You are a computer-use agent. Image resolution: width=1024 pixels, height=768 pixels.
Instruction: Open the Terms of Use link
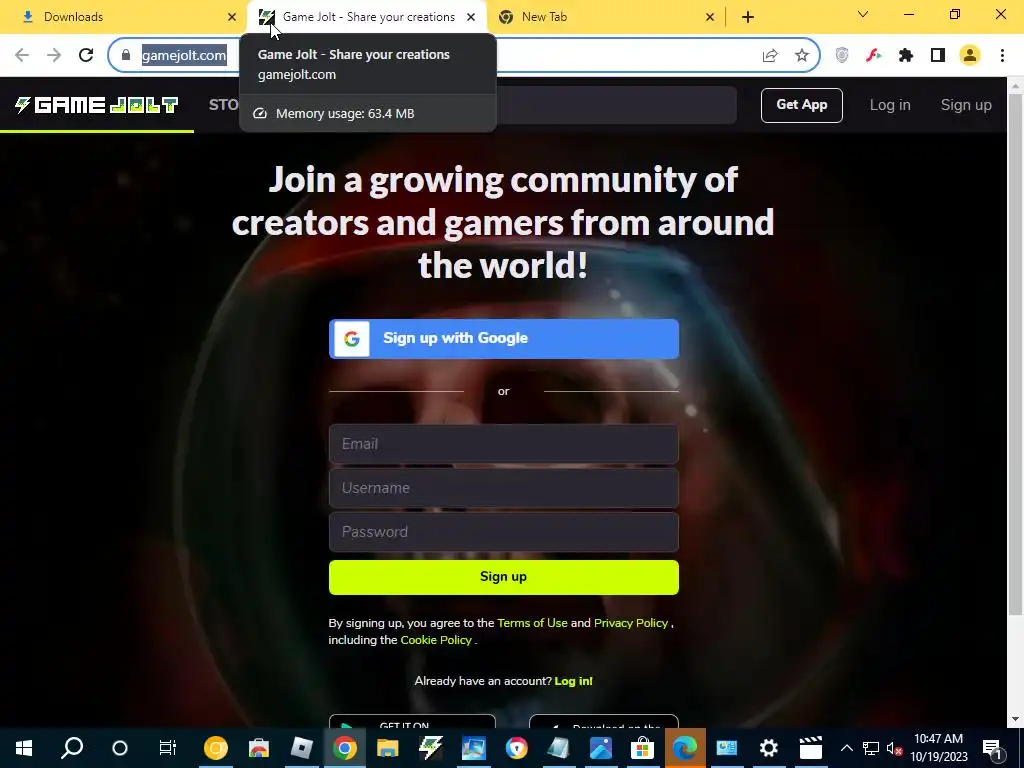(532, 623)
